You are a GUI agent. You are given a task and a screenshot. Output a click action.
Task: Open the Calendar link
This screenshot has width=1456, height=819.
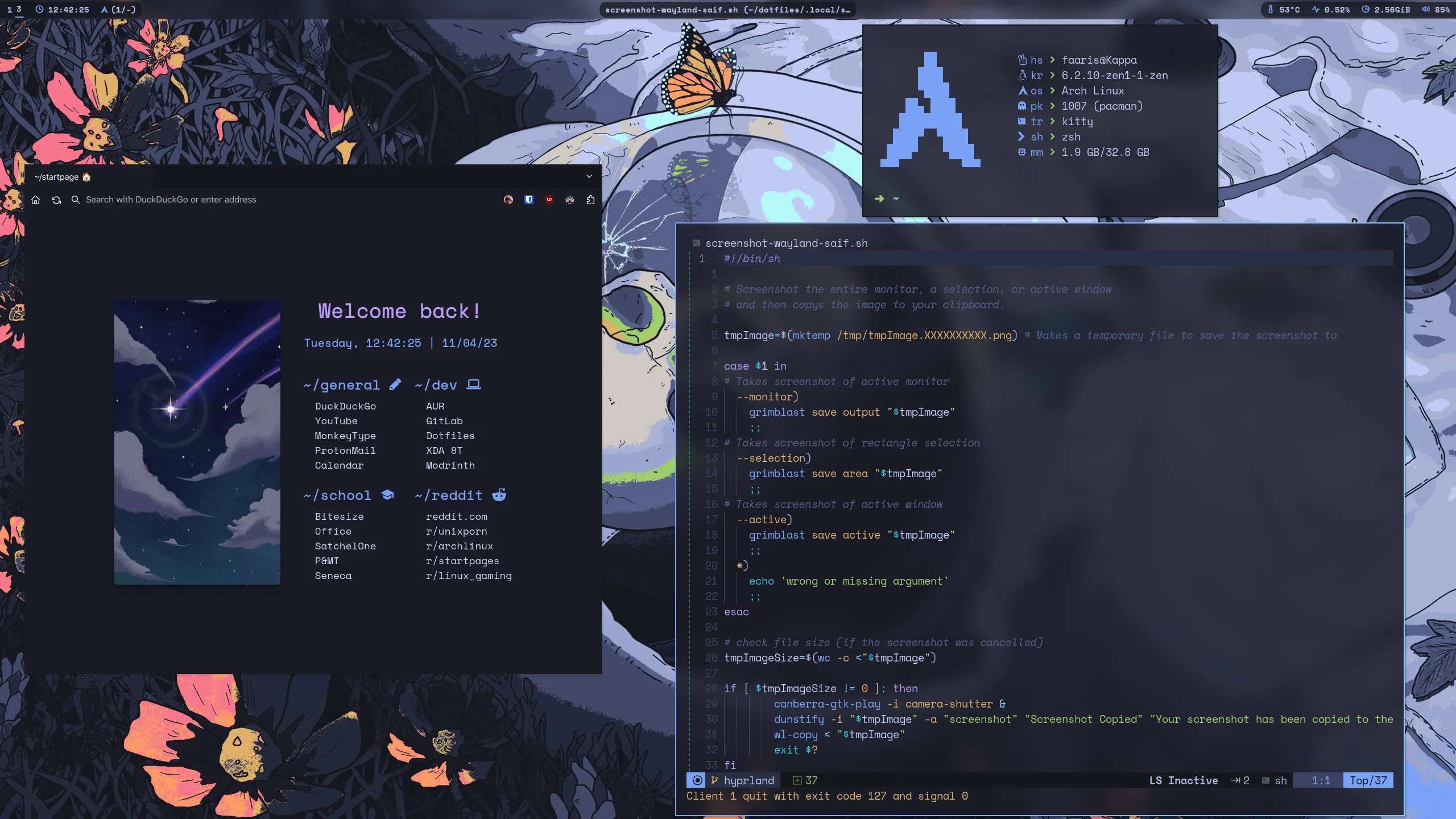tap(339, 465)
